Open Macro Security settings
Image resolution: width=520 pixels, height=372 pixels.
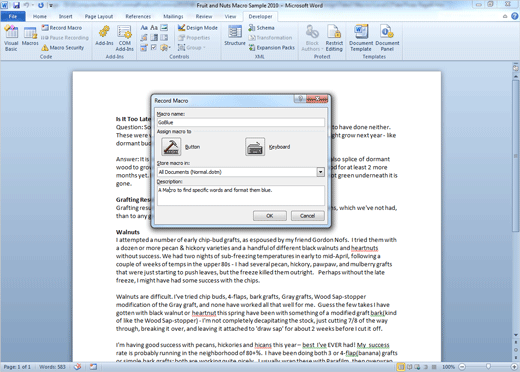(63, 48)
